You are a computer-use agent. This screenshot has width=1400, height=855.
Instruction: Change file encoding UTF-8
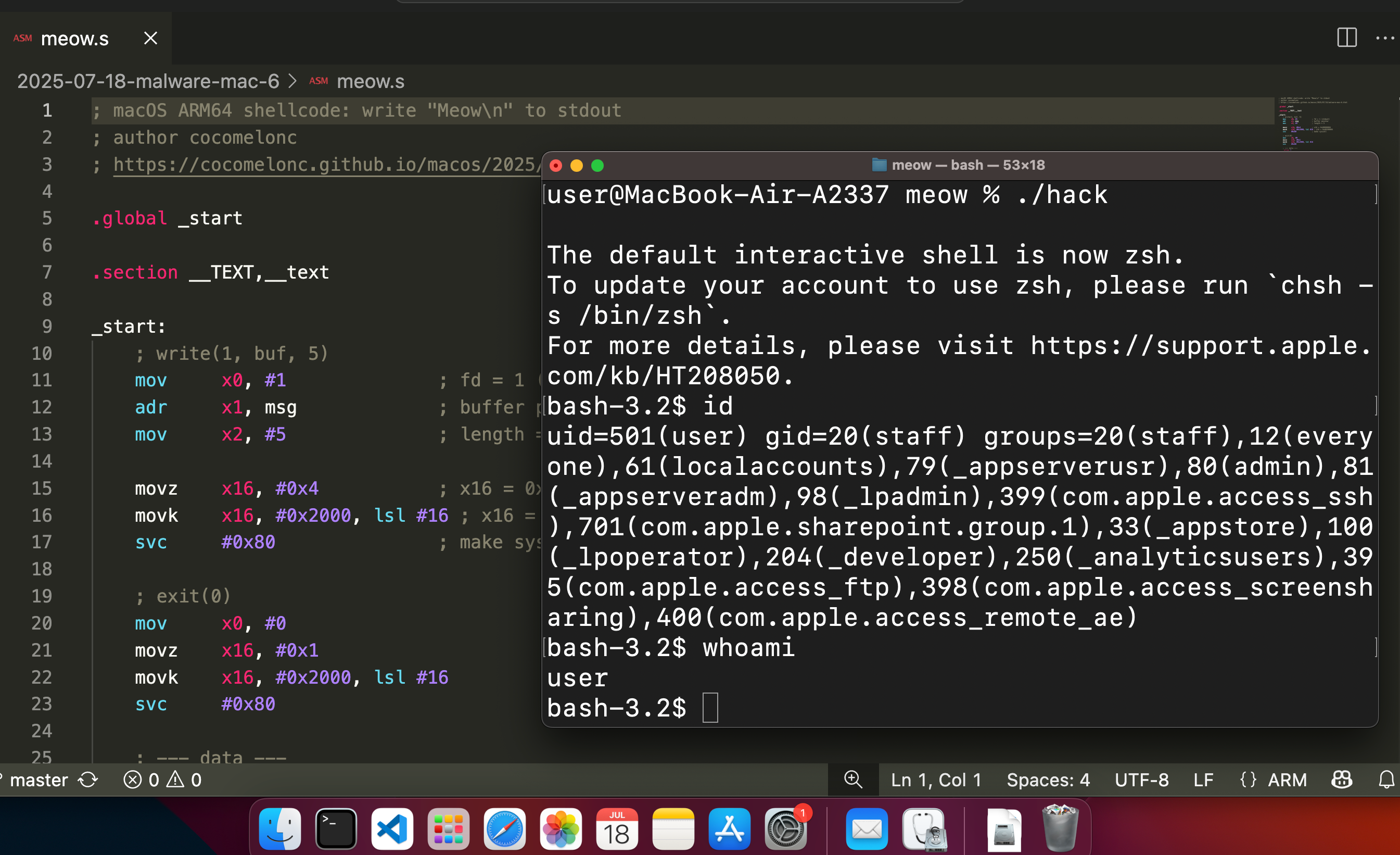click(1141, 779)
